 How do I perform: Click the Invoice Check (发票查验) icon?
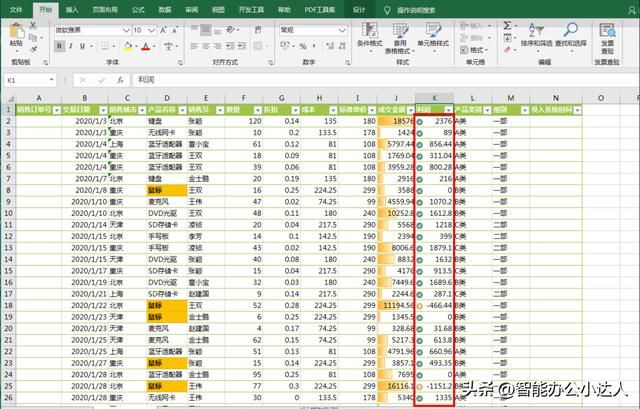click(x=607, y=38)
